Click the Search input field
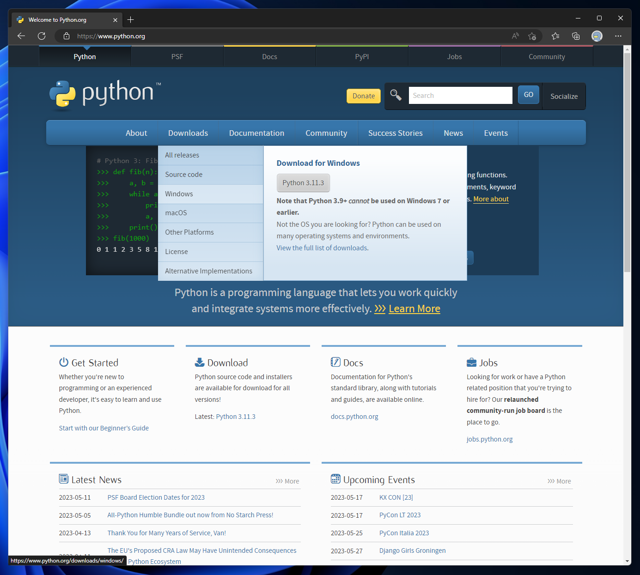 coord(460,95)
